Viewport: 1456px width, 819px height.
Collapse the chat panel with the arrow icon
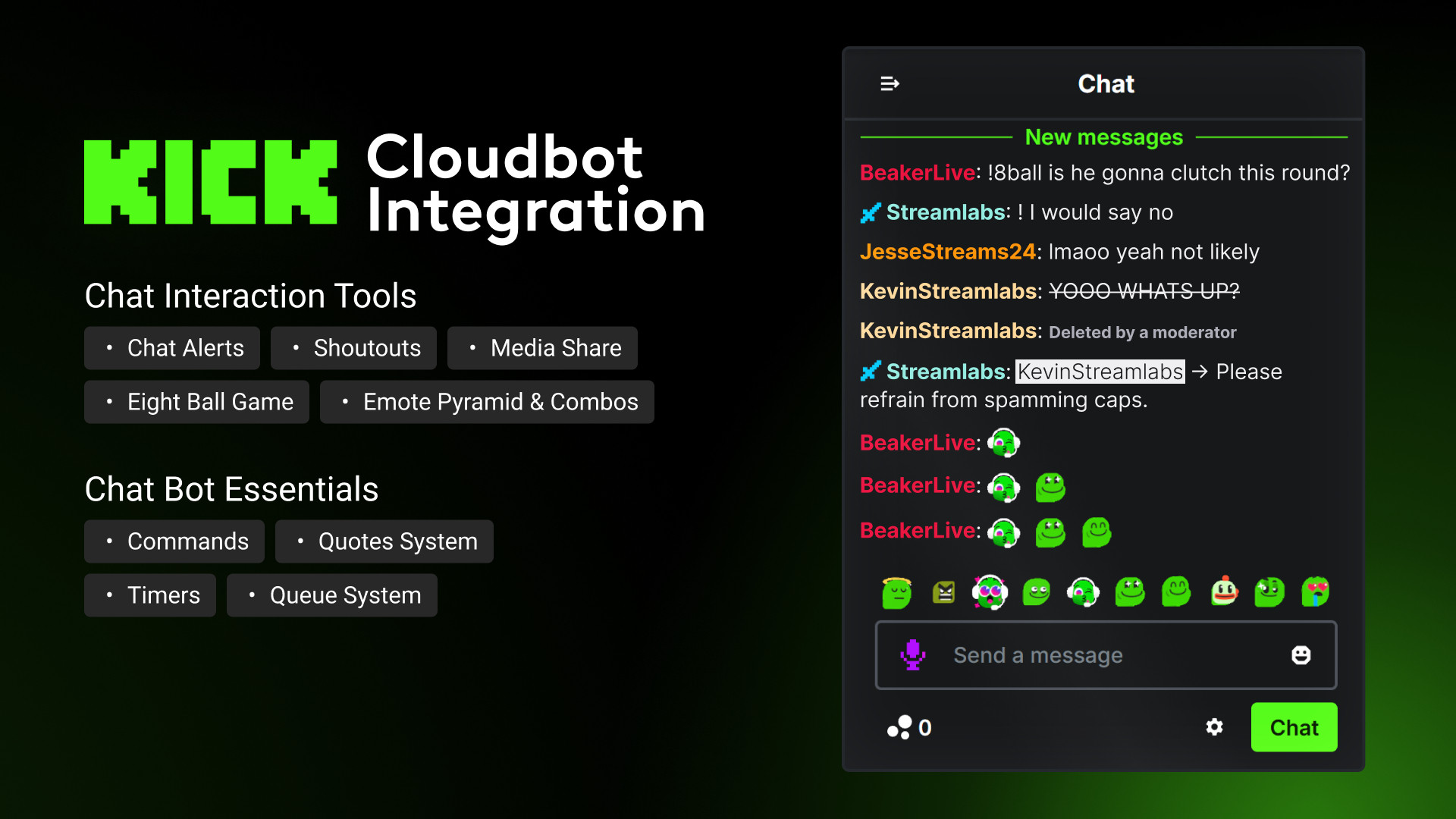(x=890, y=83)
